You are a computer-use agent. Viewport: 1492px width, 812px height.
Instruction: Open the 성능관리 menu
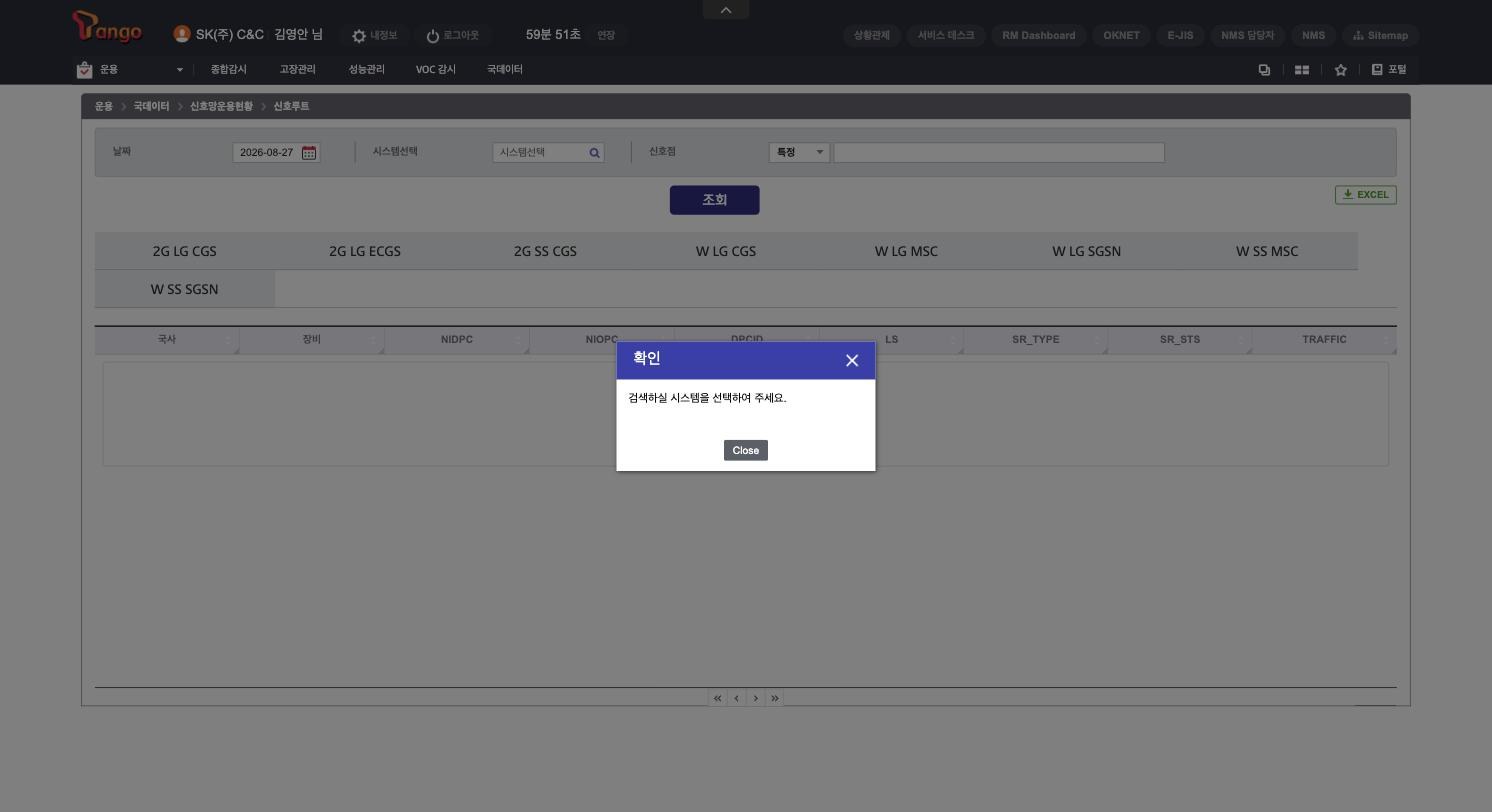click(366, 70)
